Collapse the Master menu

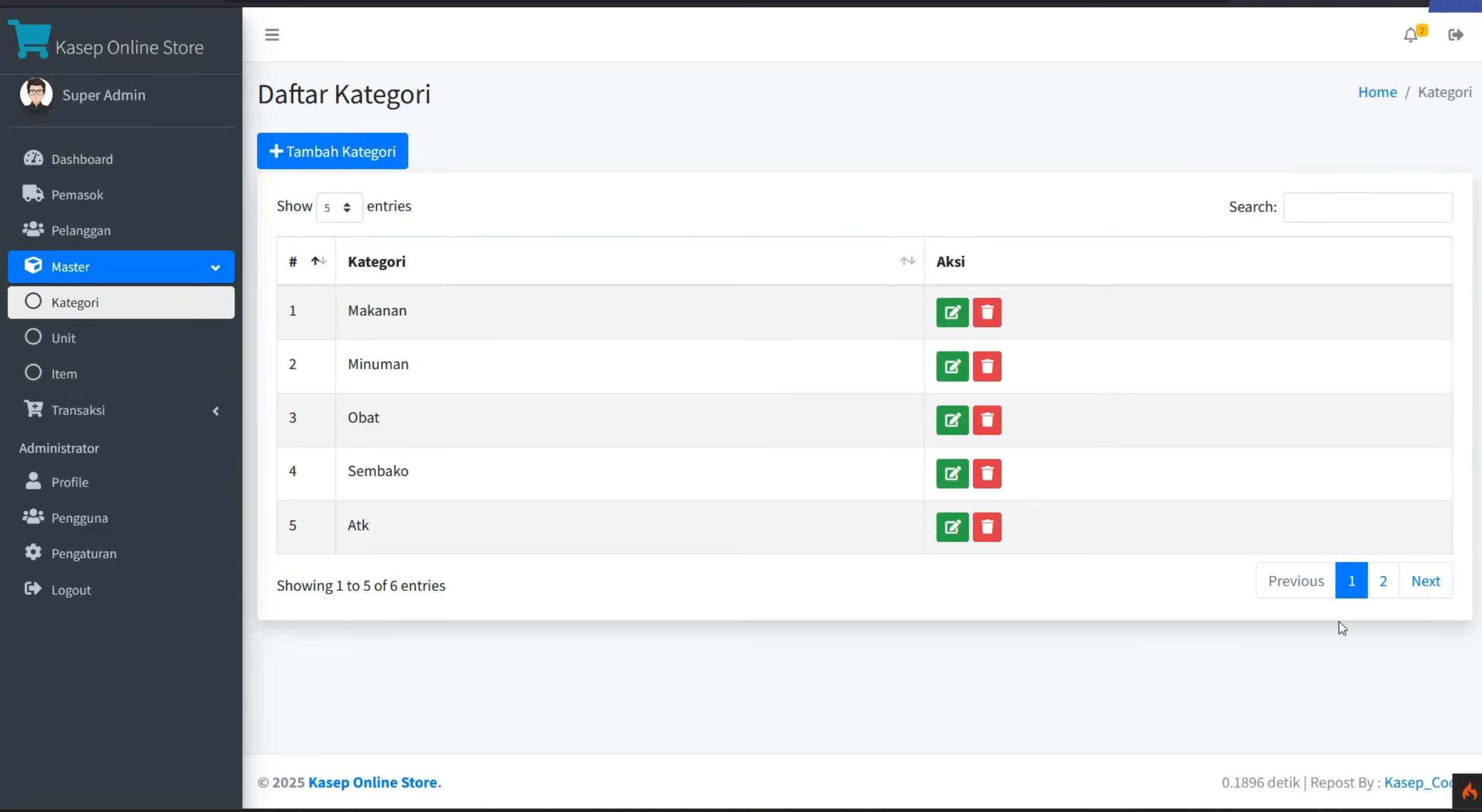[x=121, y=267]
